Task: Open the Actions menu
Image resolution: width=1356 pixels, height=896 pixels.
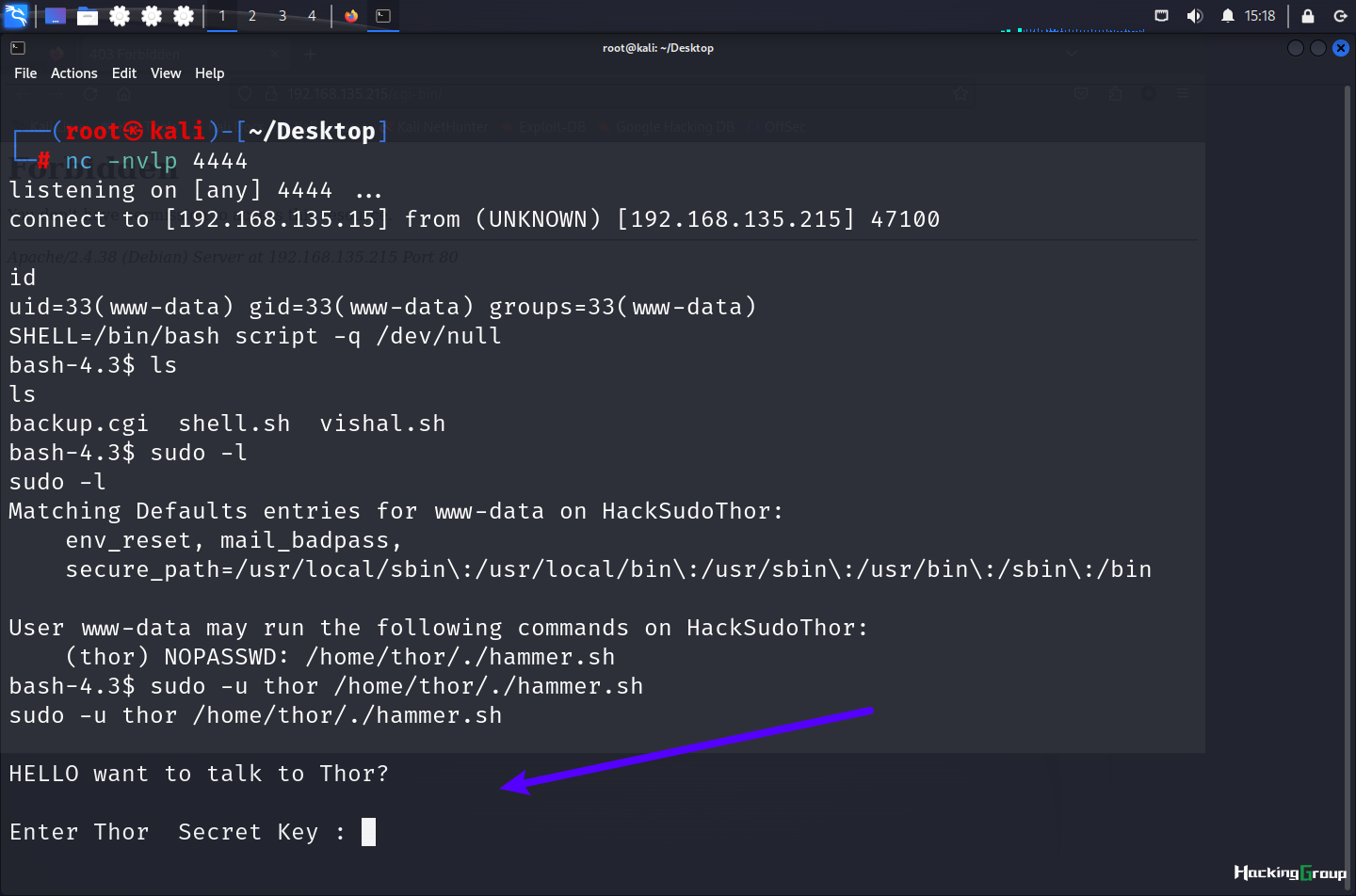Action: tap(74, 73)
